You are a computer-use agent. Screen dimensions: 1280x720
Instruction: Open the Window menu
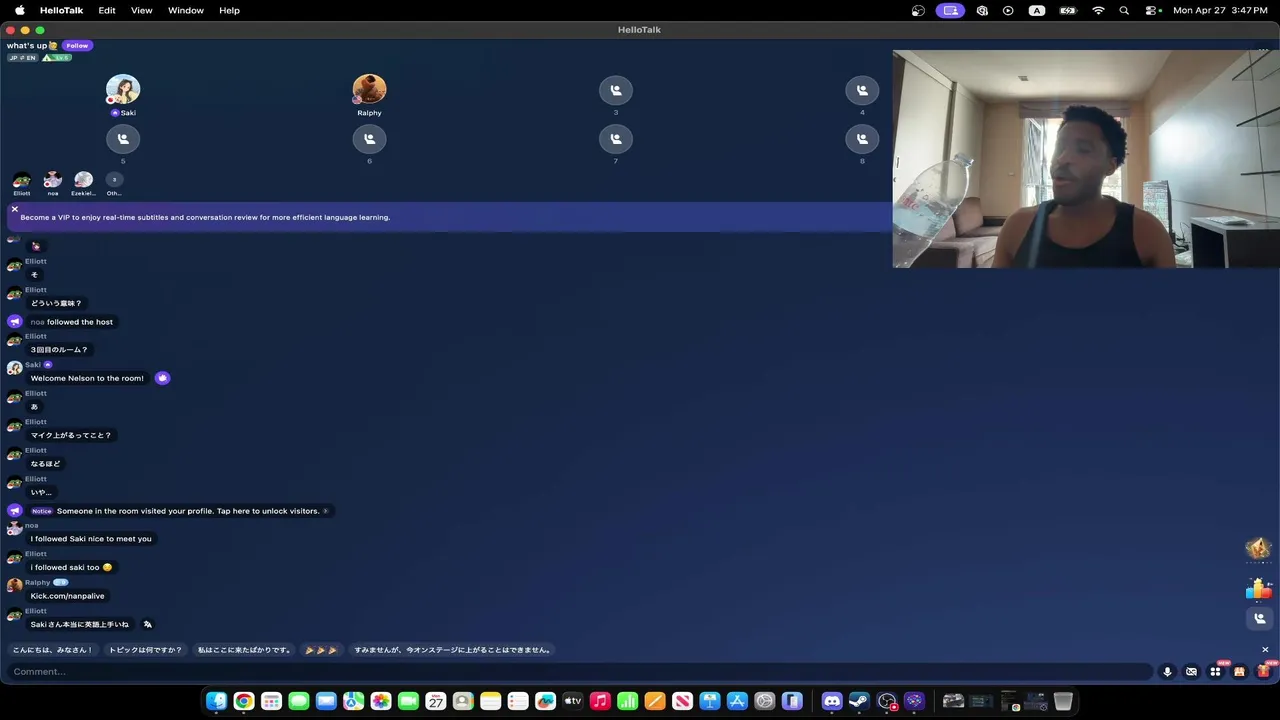click(x=186, y=10)
